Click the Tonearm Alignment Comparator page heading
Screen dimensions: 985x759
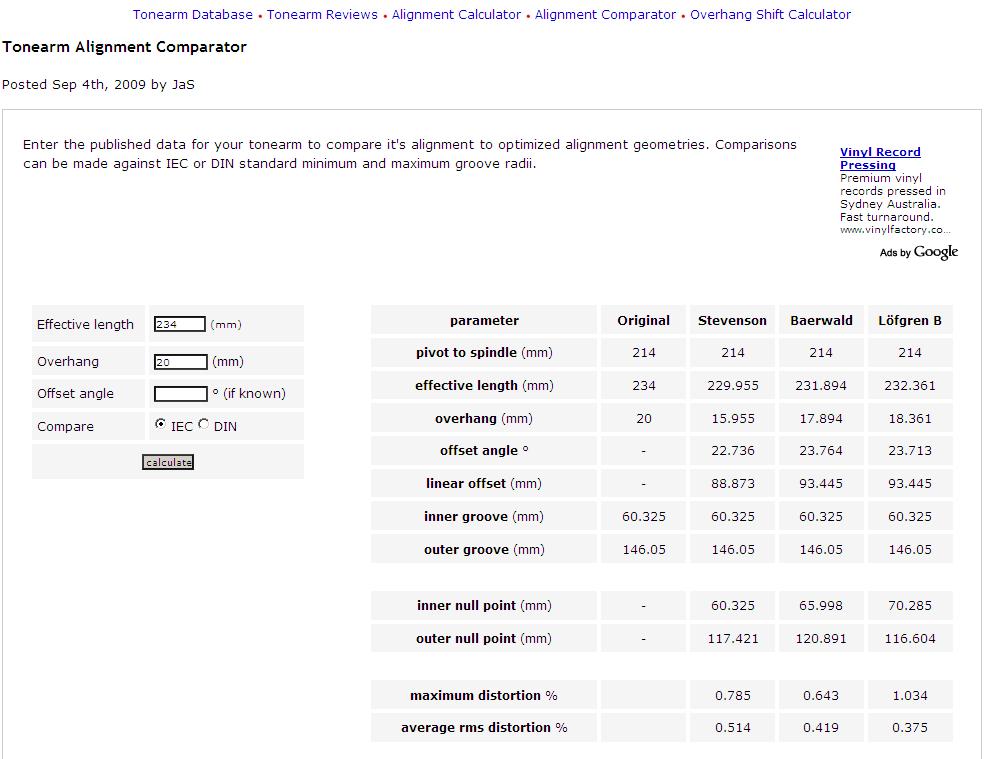click(124, 47)
